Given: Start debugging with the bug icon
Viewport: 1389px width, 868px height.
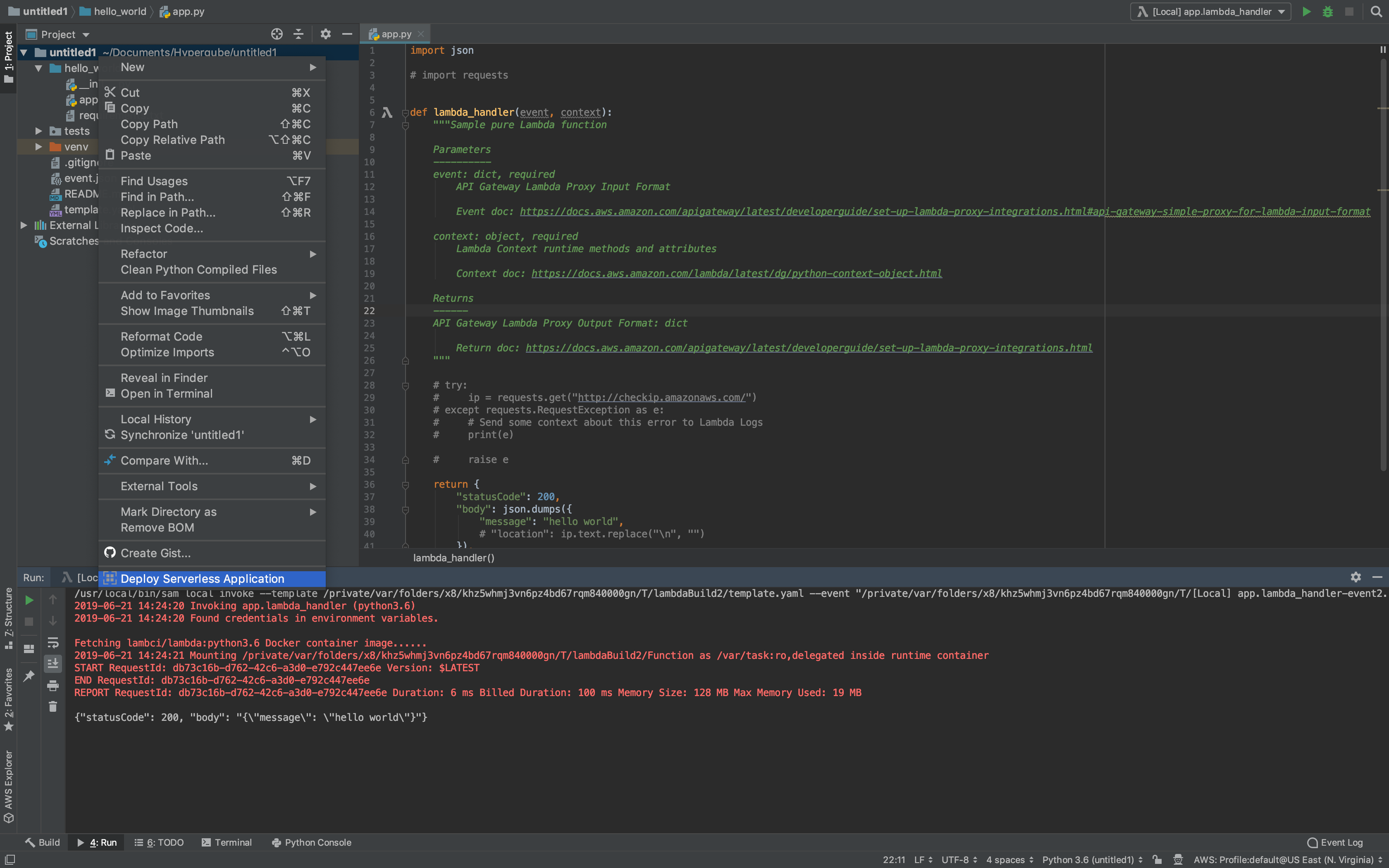Looking at the screenshot, I should [x=1327, y=12].
